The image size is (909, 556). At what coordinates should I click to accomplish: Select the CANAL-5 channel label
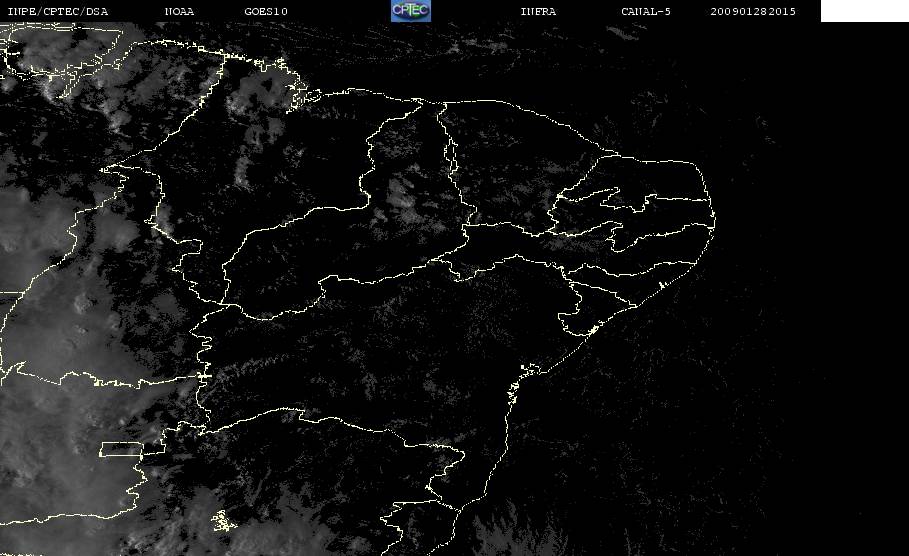[645, 11]
